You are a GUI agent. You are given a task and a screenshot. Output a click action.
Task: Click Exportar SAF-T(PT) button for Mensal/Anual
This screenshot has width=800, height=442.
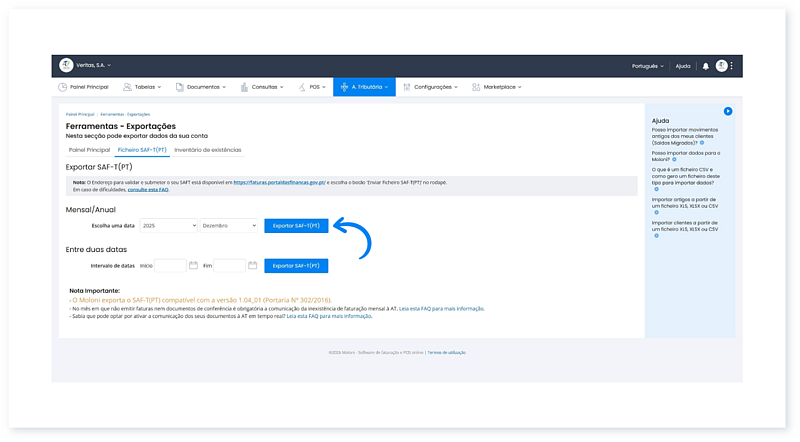pyautogui.click(x=296, y=226)
